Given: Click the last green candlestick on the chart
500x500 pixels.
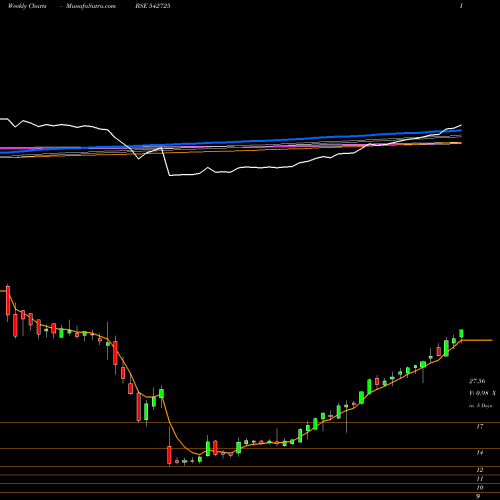Looking at the screenshot, I should 461,334.
